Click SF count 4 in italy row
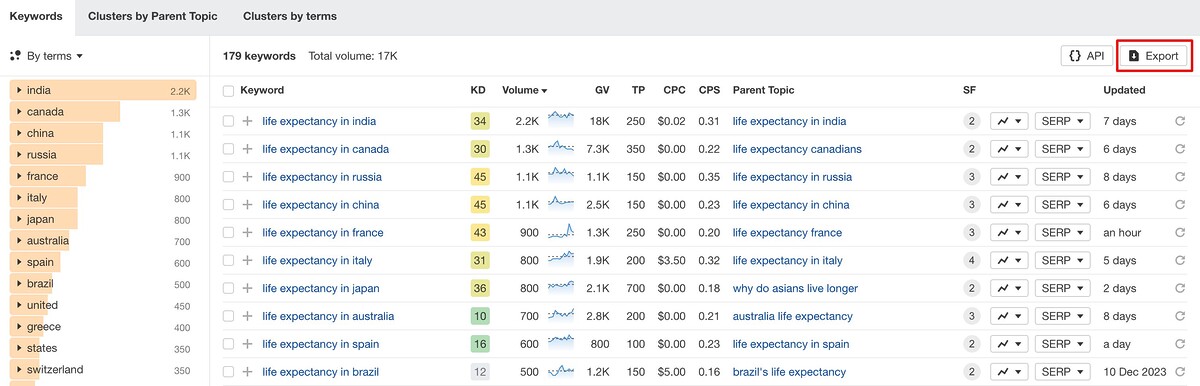 (971, 261)
